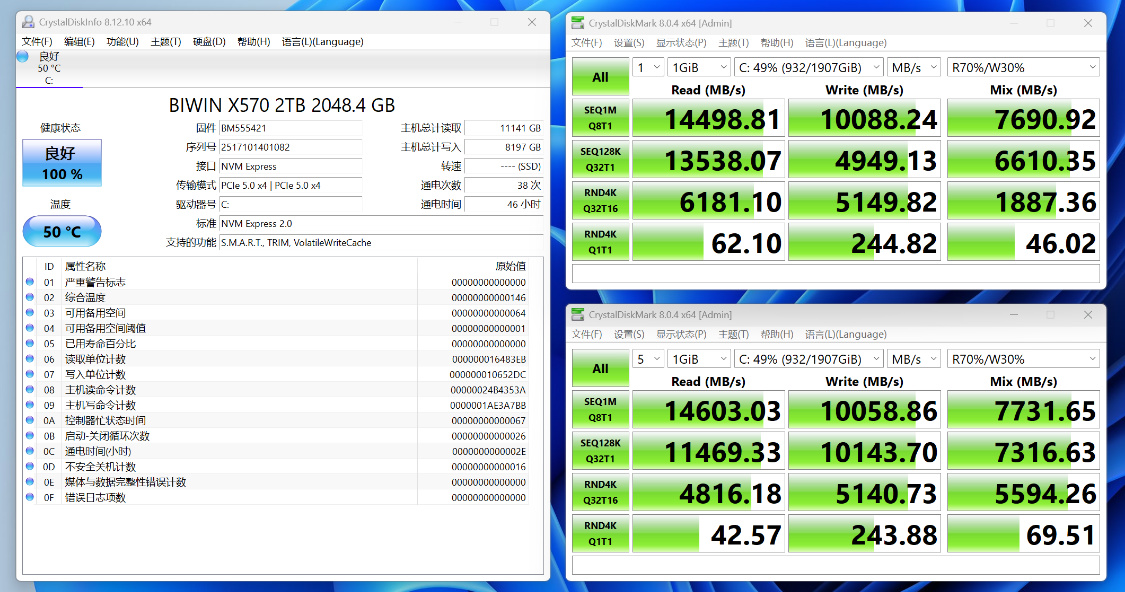Click the status dot for attribute 07 写入单位计数
The width and height of the screenshot is (1125, 592).
(x=30, y=374)
